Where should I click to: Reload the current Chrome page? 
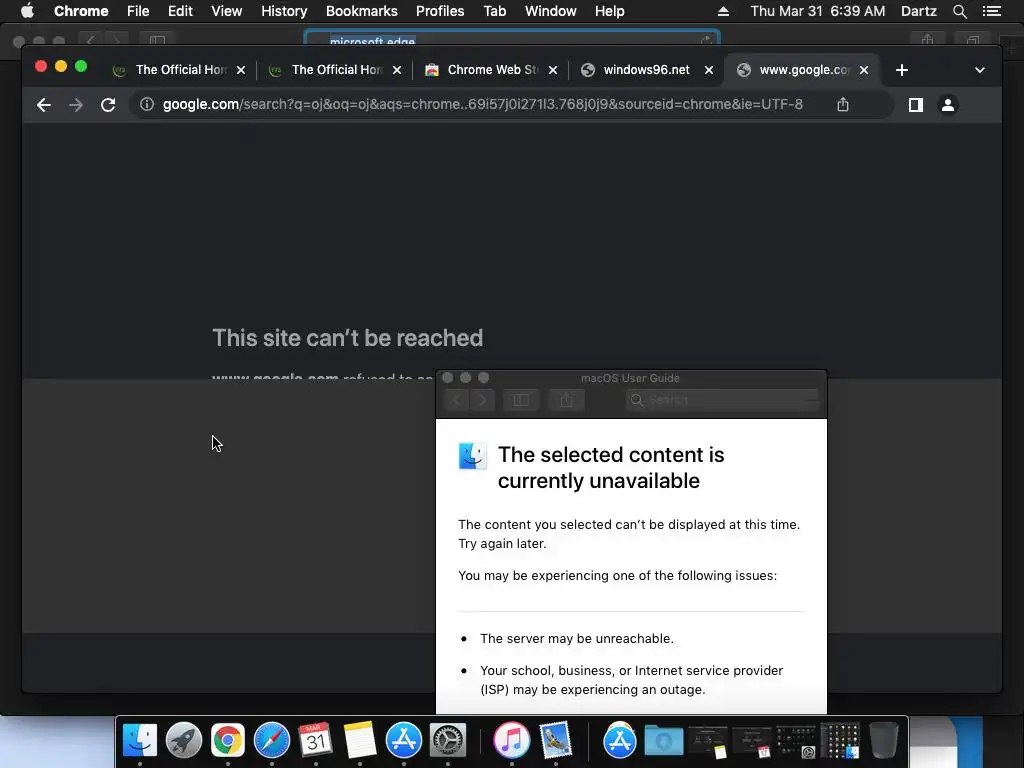[x=108, y=104]
